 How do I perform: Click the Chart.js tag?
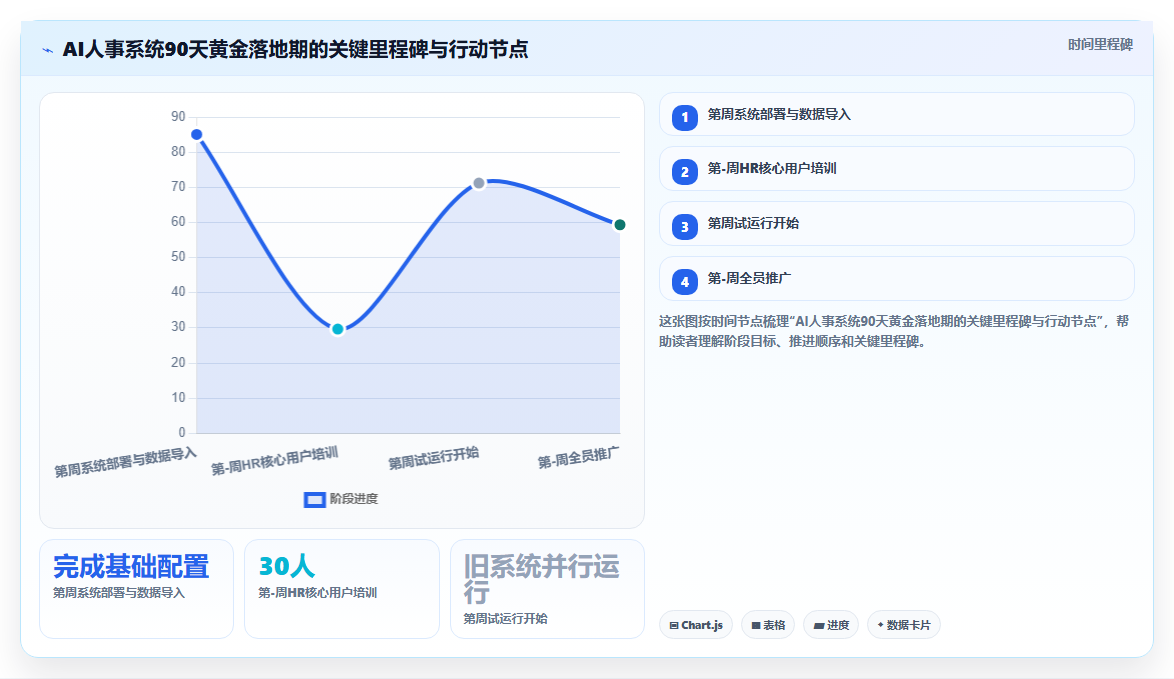point(696,625)
